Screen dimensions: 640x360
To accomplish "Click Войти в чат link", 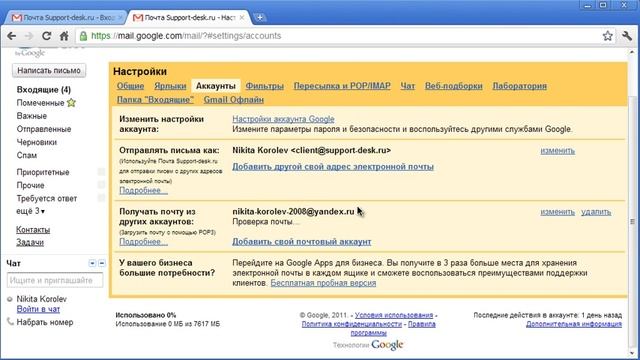I will (38, 309).
